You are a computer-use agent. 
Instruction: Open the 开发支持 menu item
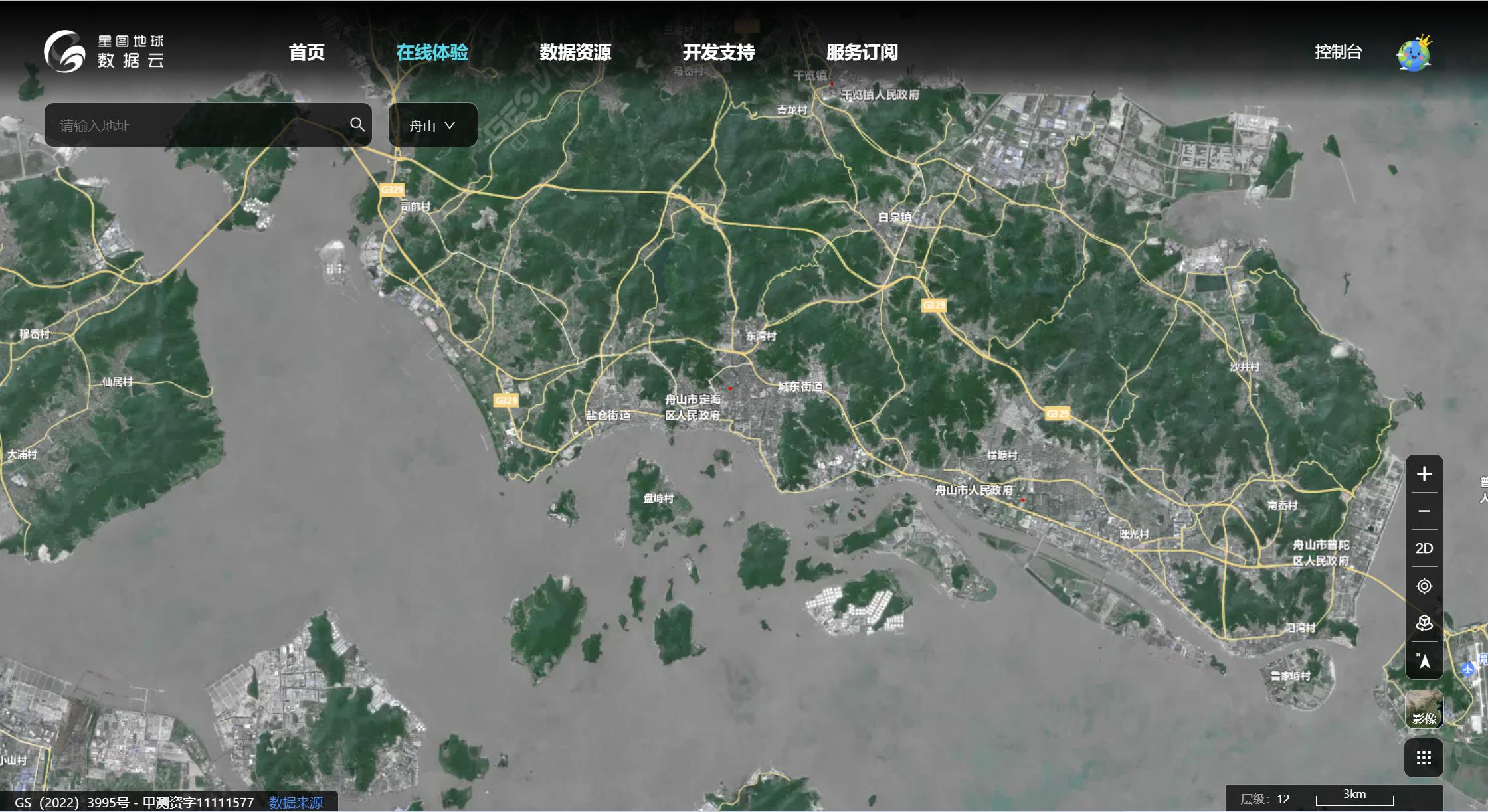click(x=719, y=52)
